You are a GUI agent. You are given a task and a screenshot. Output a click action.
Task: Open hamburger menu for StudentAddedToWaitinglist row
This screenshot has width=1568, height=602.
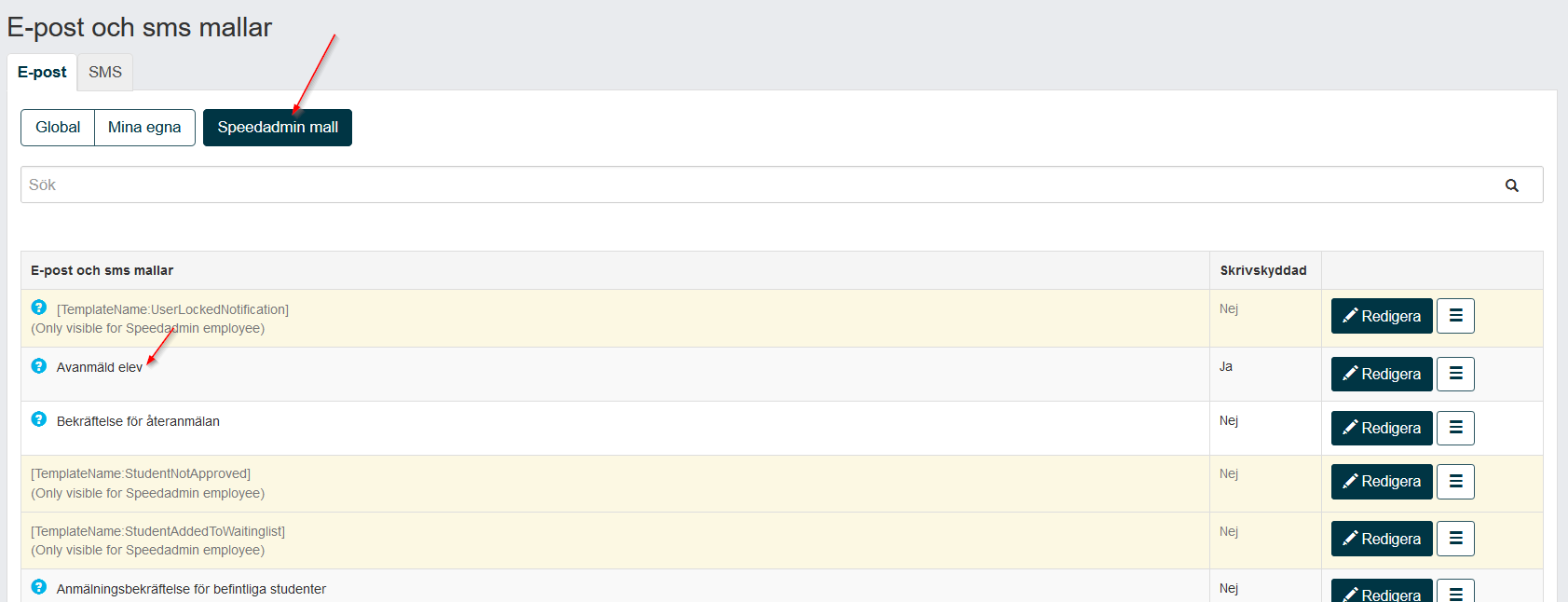[x=1455, y=539]
